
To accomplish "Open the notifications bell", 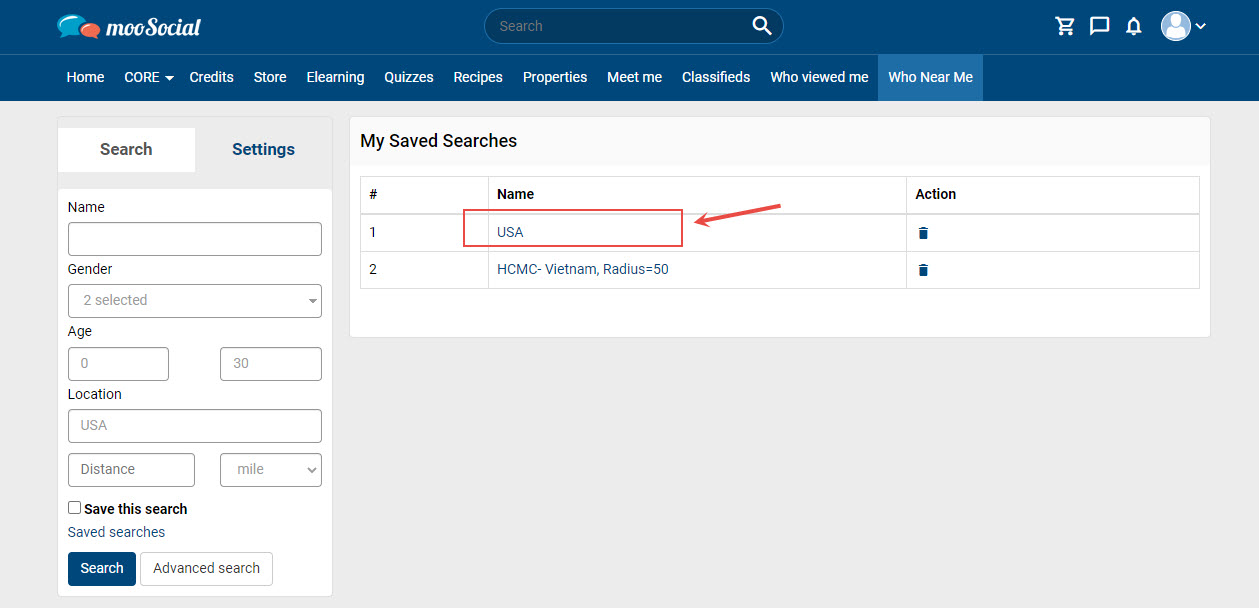I will [x=1133, y=26].
